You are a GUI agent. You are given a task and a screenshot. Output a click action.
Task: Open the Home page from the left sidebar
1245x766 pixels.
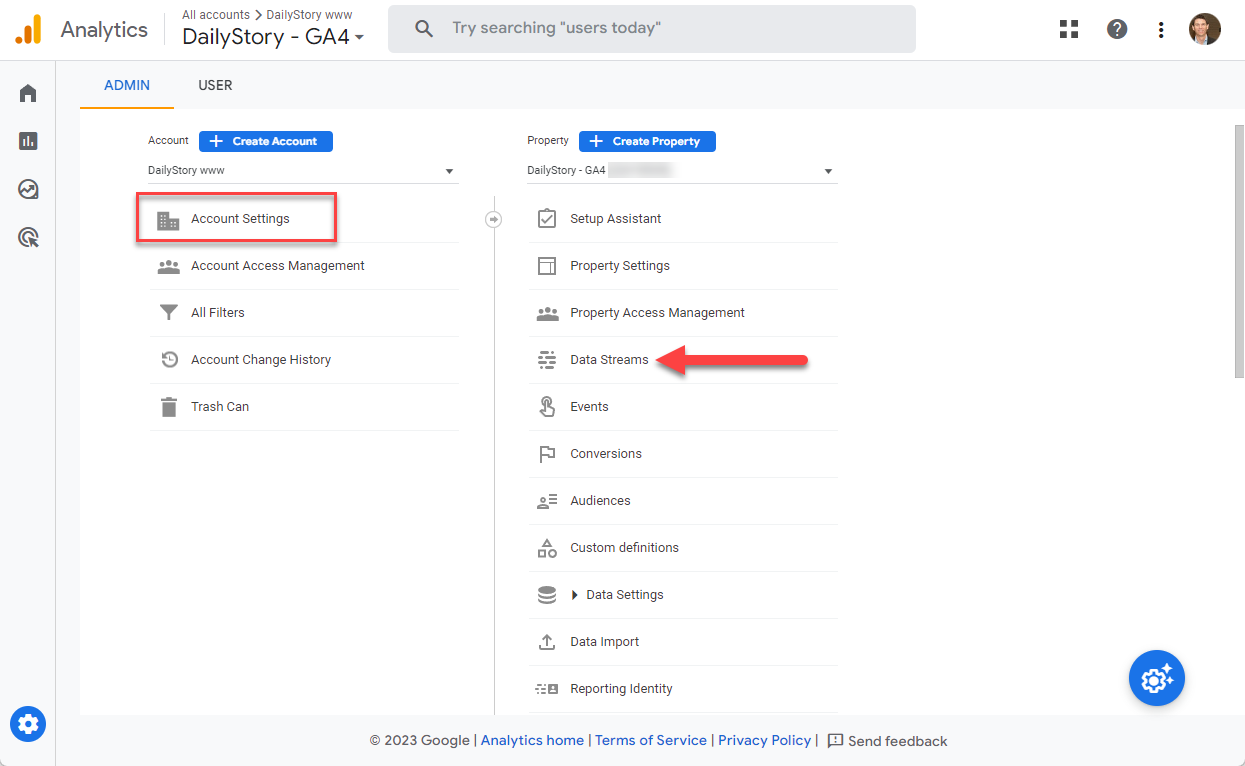(27, 92)
